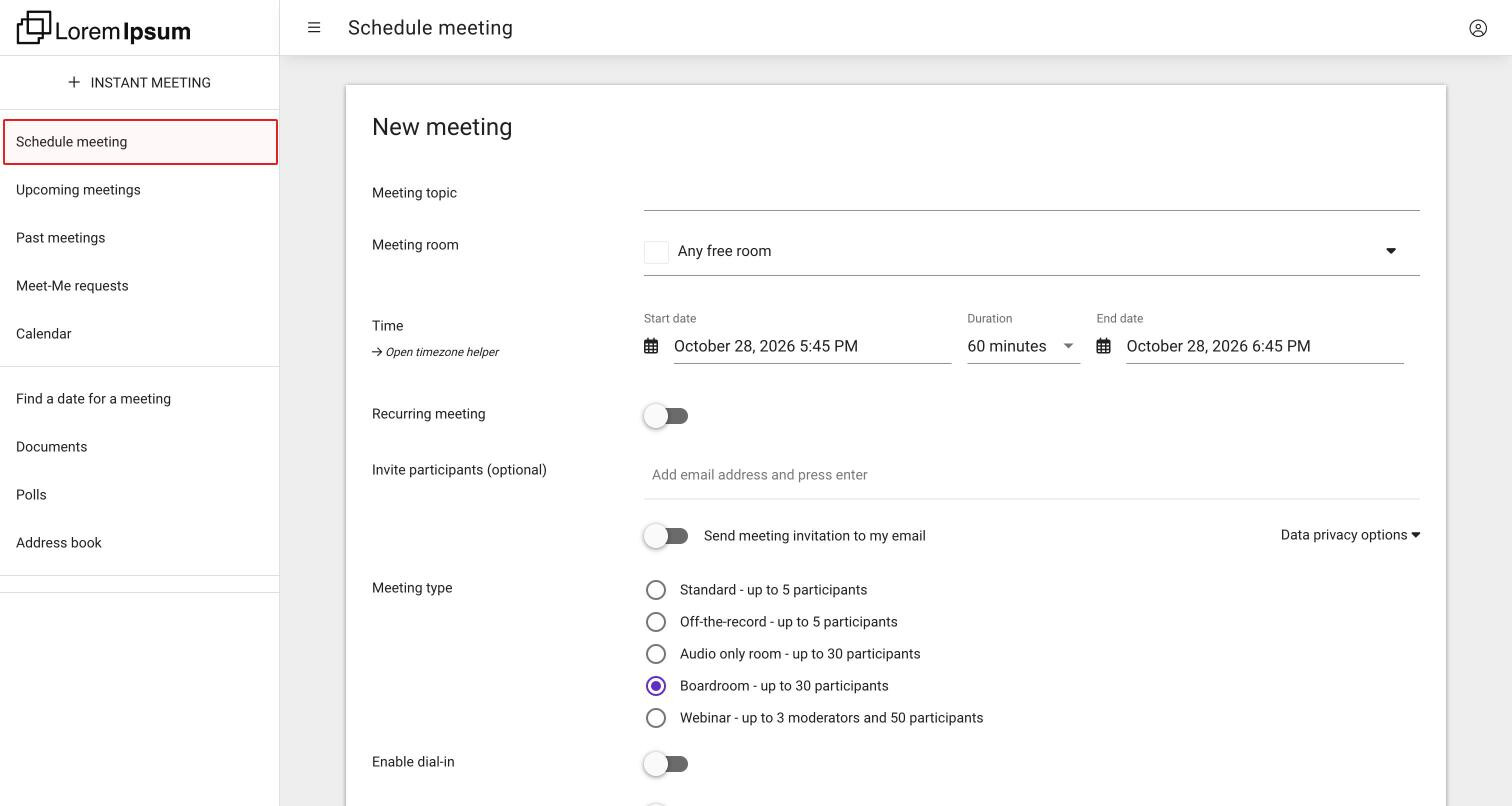Focus the Invite participants email field
This screenshot has height=806, width=1512.
click(1032, 475)
